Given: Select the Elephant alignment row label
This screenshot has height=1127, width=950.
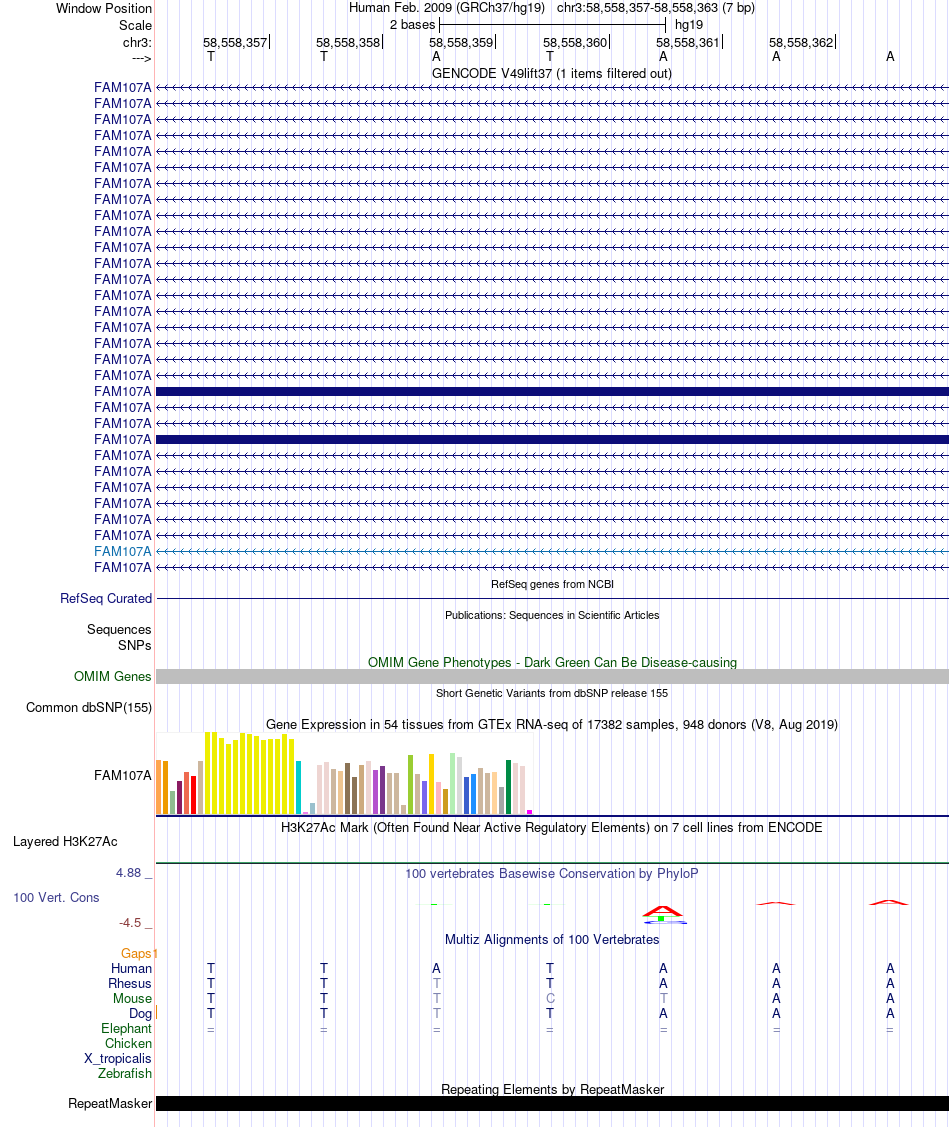Looking at the screenshot, I should click(126, 1029).
